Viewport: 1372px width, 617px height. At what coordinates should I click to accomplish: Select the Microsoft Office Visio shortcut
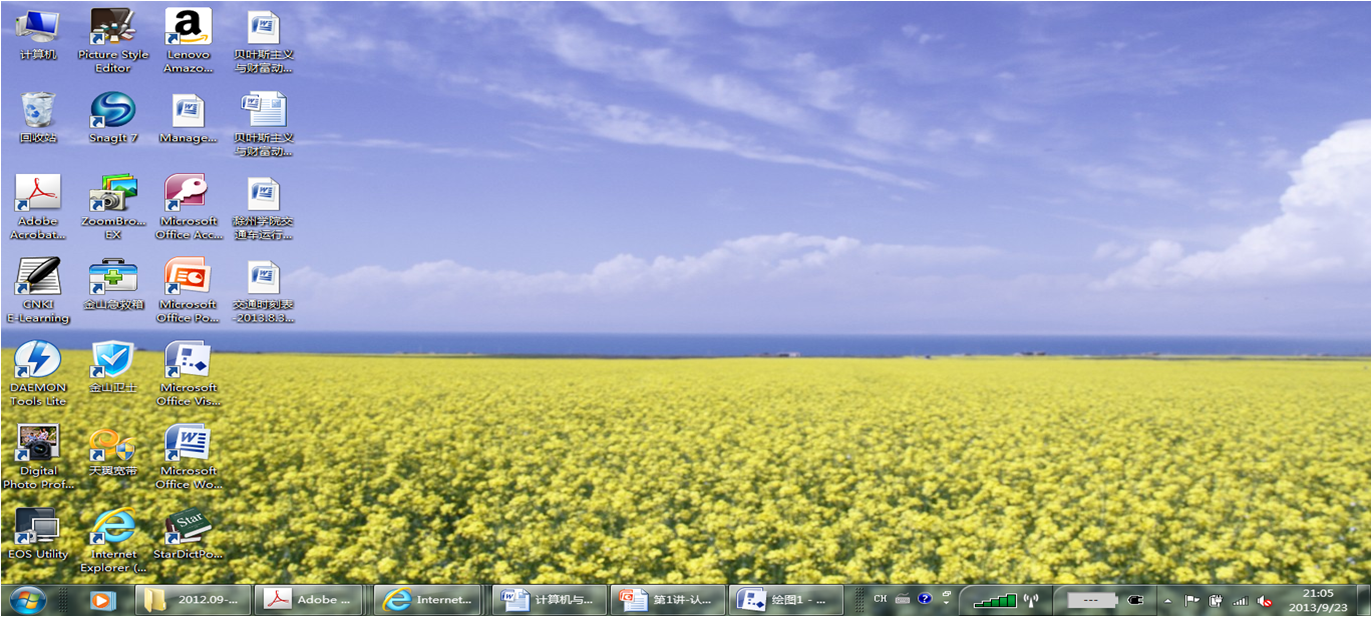[x=188, y=373]
